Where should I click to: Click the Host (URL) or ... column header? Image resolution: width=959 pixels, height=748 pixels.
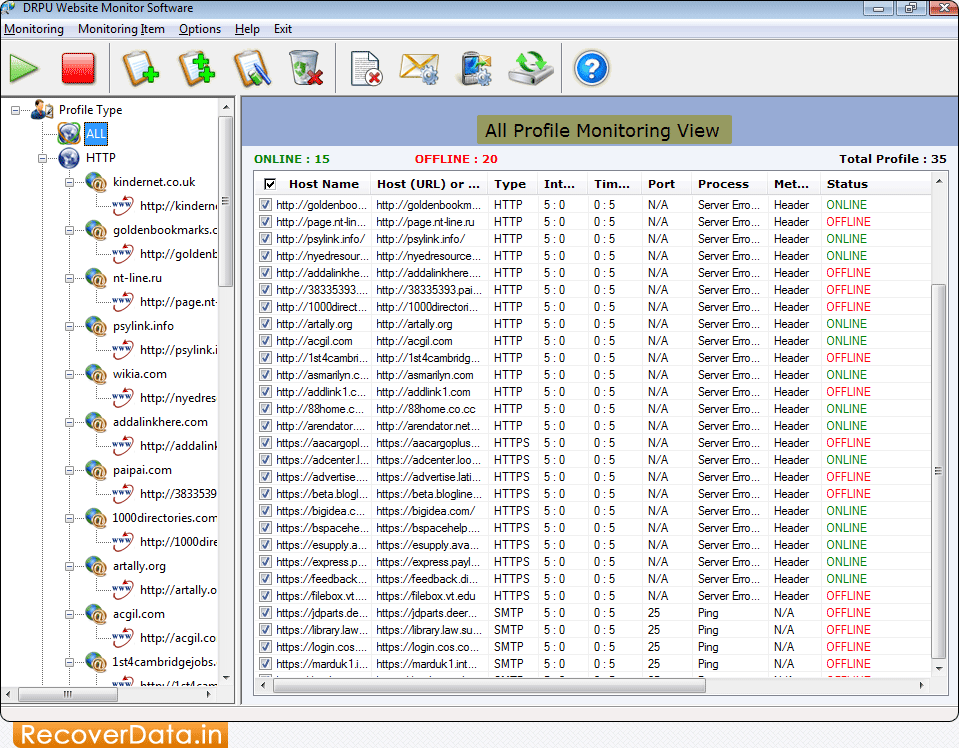(428, 184)
